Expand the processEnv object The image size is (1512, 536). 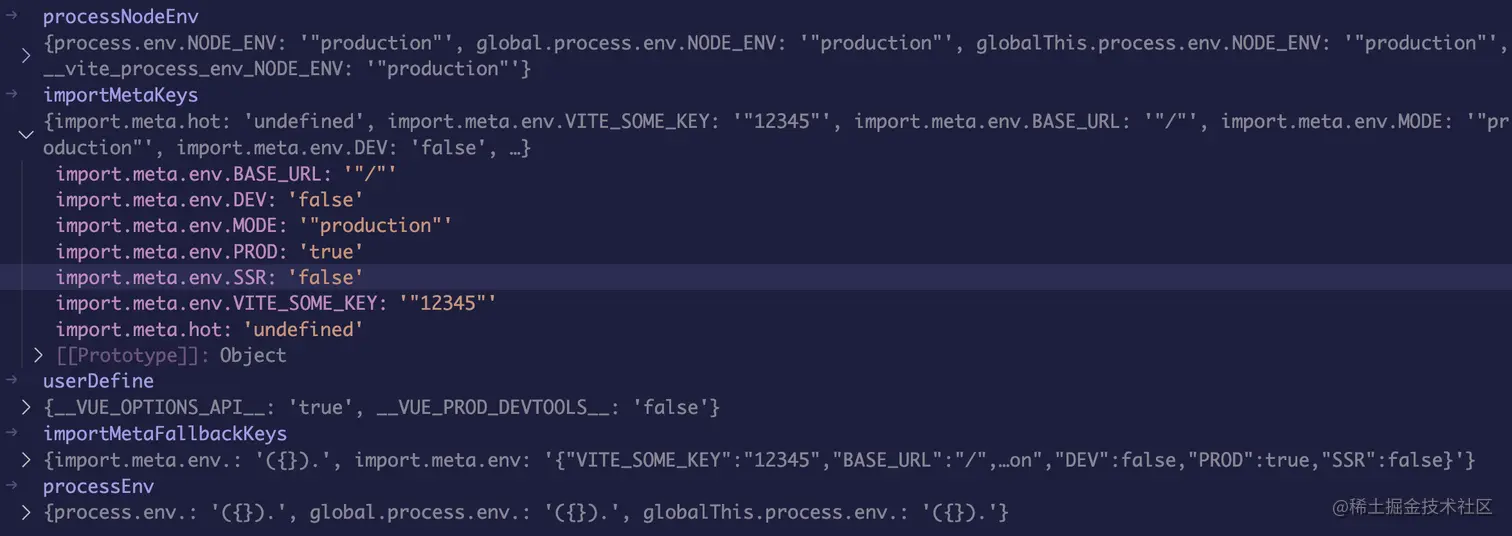coord(26,513)
